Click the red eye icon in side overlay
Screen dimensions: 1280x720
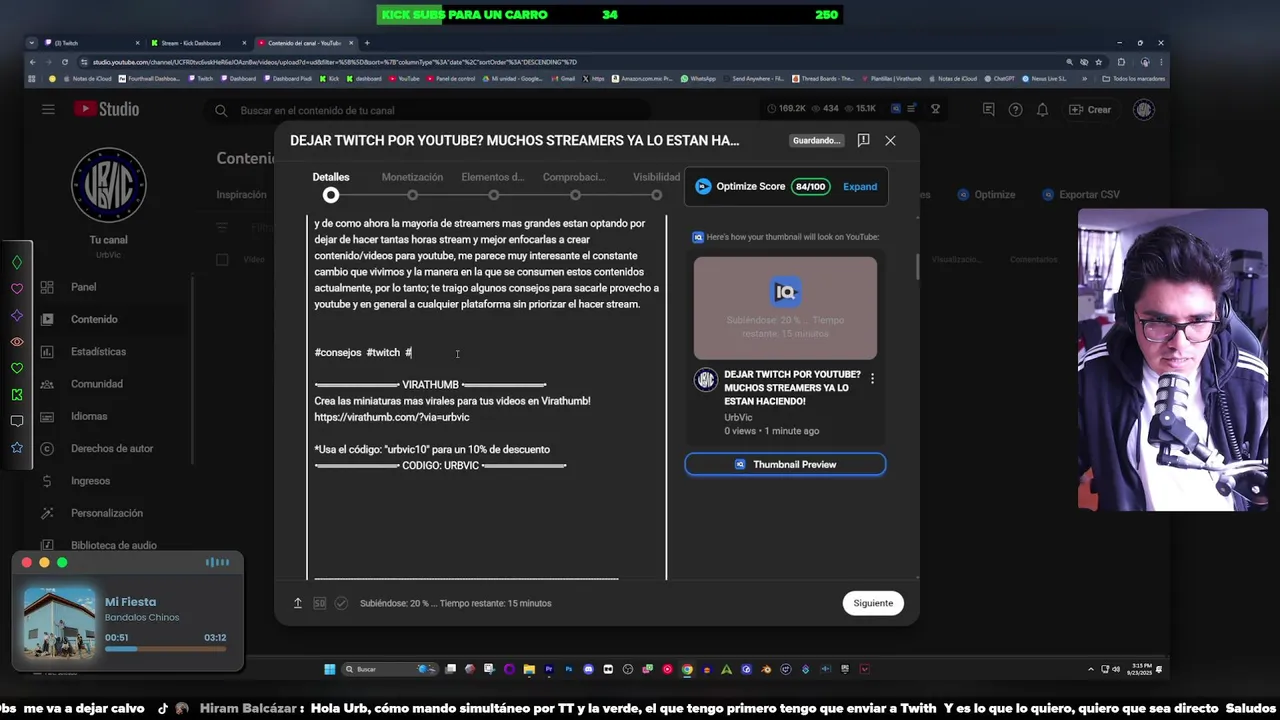coord(17,342)
